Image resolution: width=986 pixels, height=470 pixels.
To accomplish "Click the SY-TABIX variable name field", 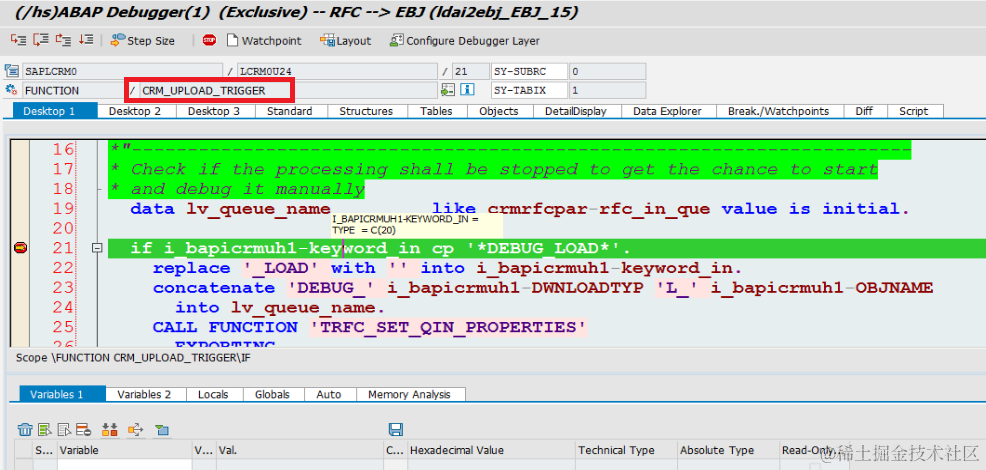I will pos(529,90).
